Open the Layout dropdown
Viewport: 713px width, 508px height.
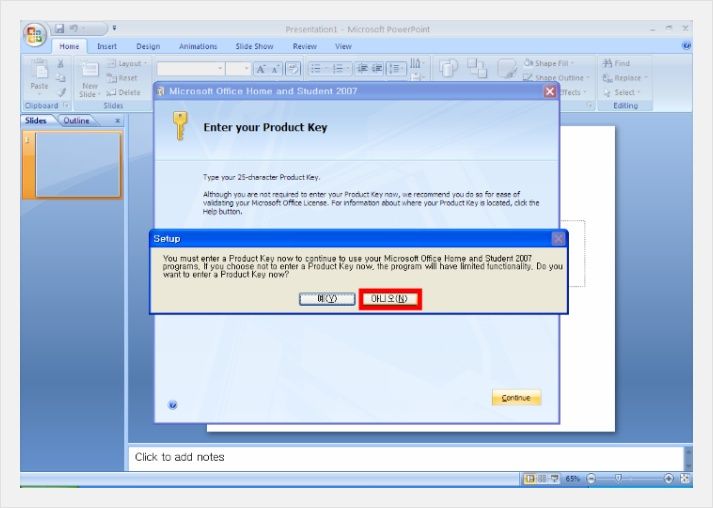tap(127, 64)
